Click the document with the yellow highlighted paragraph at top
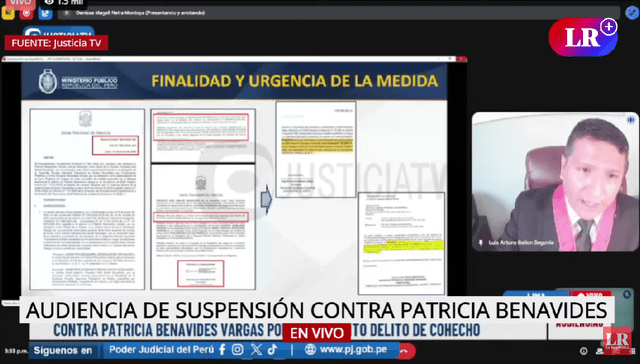Image resolution: width=640 pixels, height=364 pixels. tap(316, 149)
